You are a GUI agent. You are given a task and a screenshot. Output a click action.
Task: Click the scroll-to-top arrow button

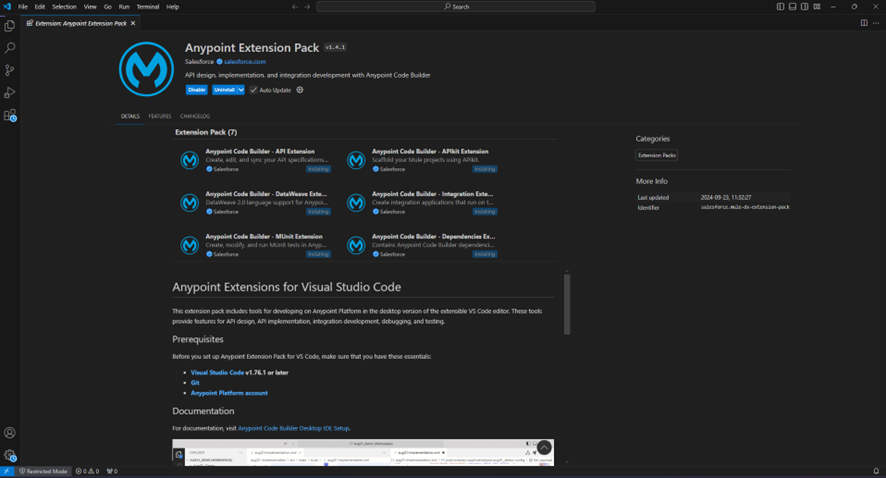pos(544,448)
